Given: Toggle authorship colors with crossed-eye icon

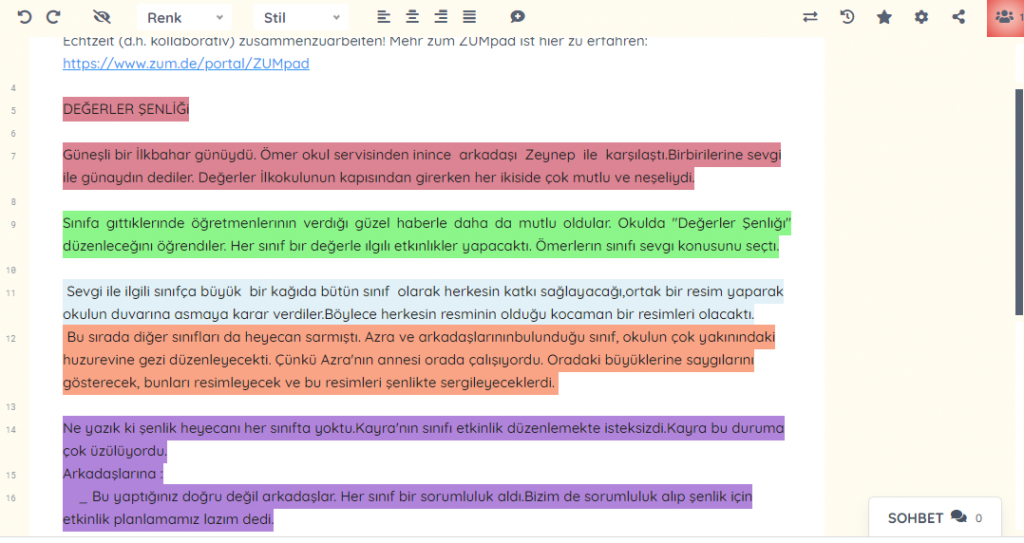Looking at the screenshot, I should (x=101, y=17).
